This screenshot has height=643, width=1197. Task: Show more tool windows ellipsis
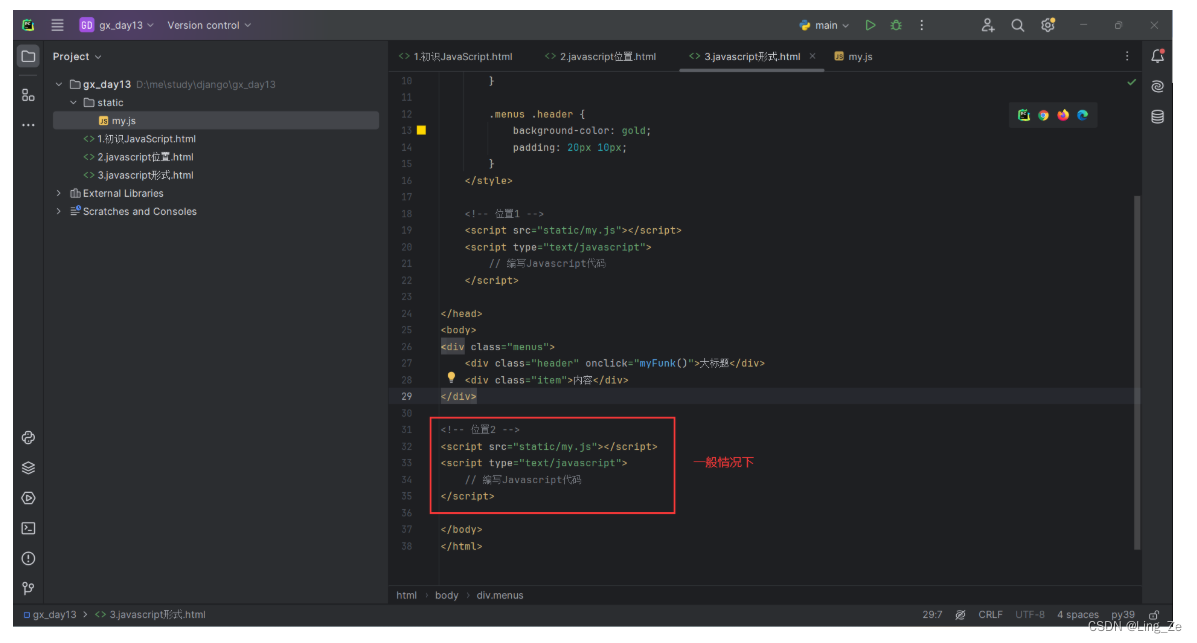pos(28,124)
